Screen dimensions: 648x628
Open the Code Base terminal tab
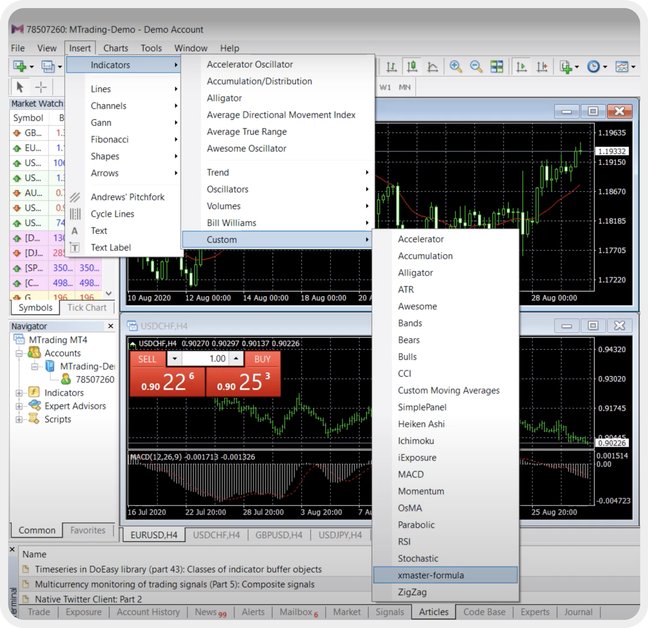coord(484,612)
